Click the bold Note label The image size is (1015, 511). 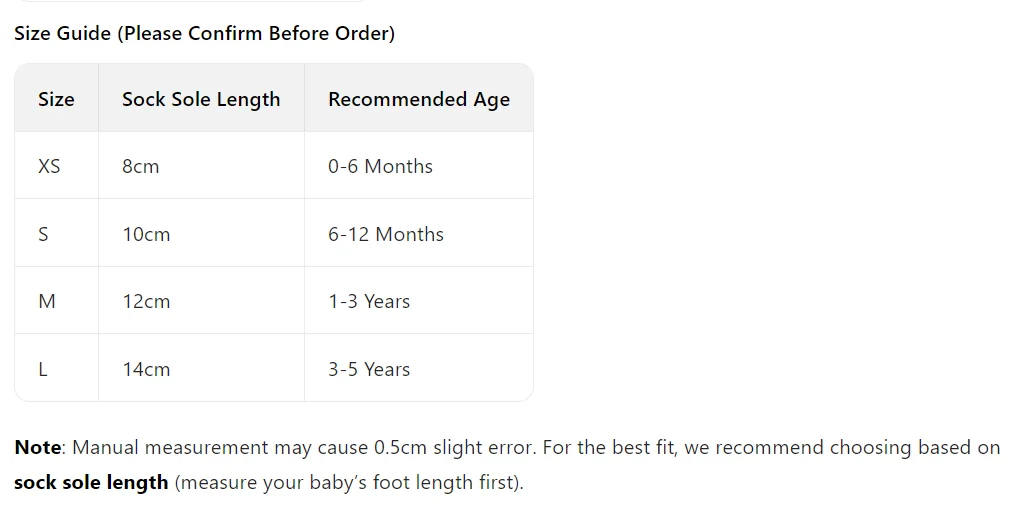click(x=38, y=448)
